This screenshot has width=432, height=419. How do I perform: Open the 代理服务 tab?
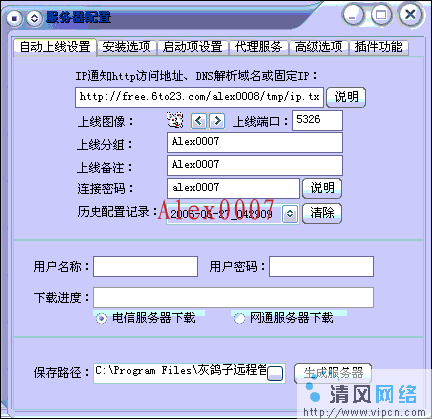click(258, 47)
